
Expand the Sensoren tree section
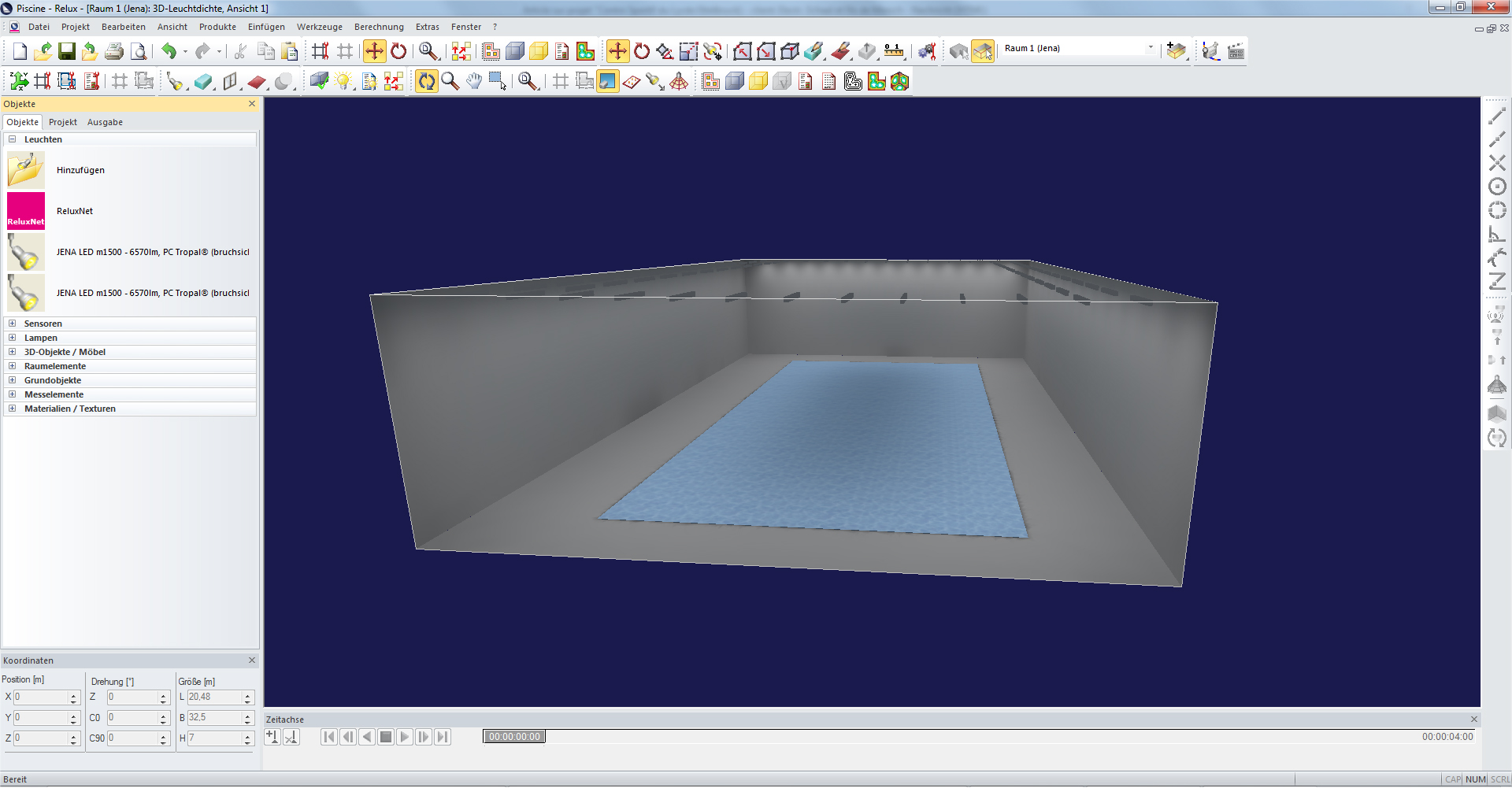click(12, 324)
